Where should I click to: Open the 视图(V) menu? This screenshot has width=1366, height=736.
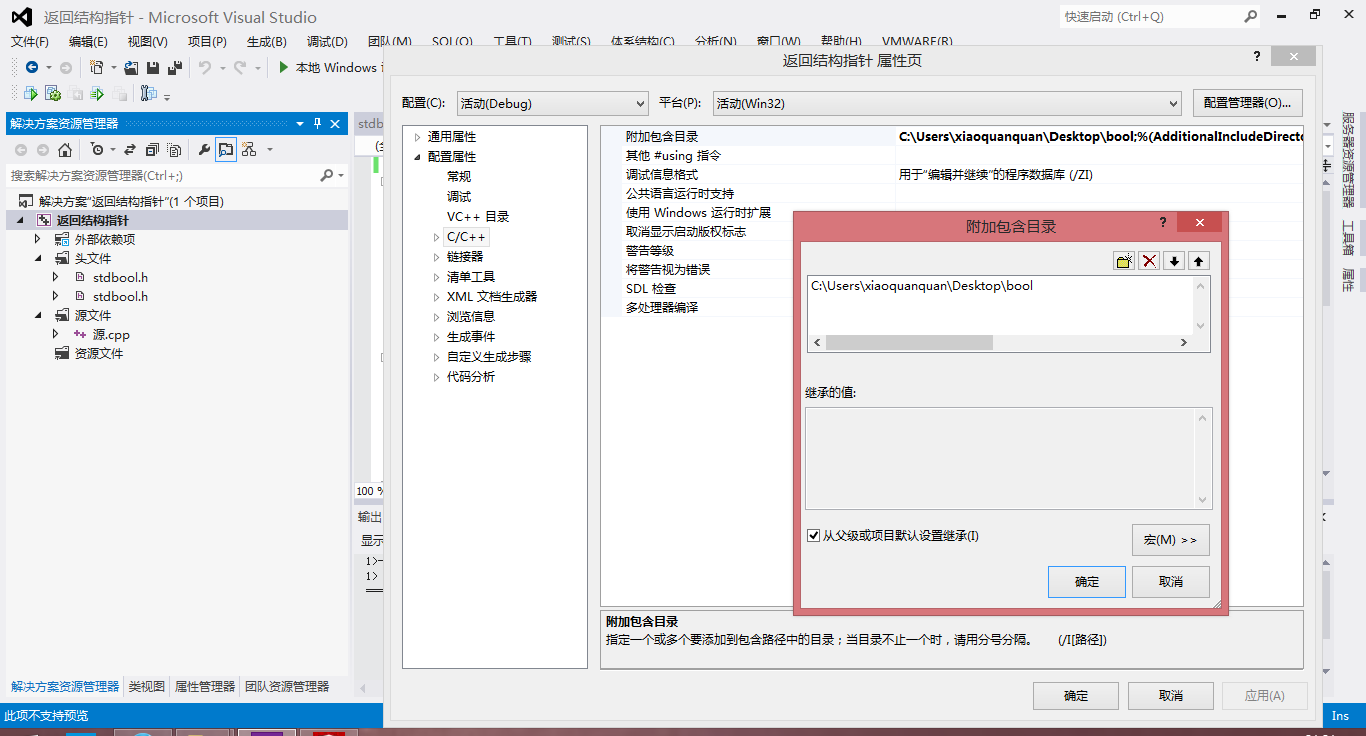point(148,41)
